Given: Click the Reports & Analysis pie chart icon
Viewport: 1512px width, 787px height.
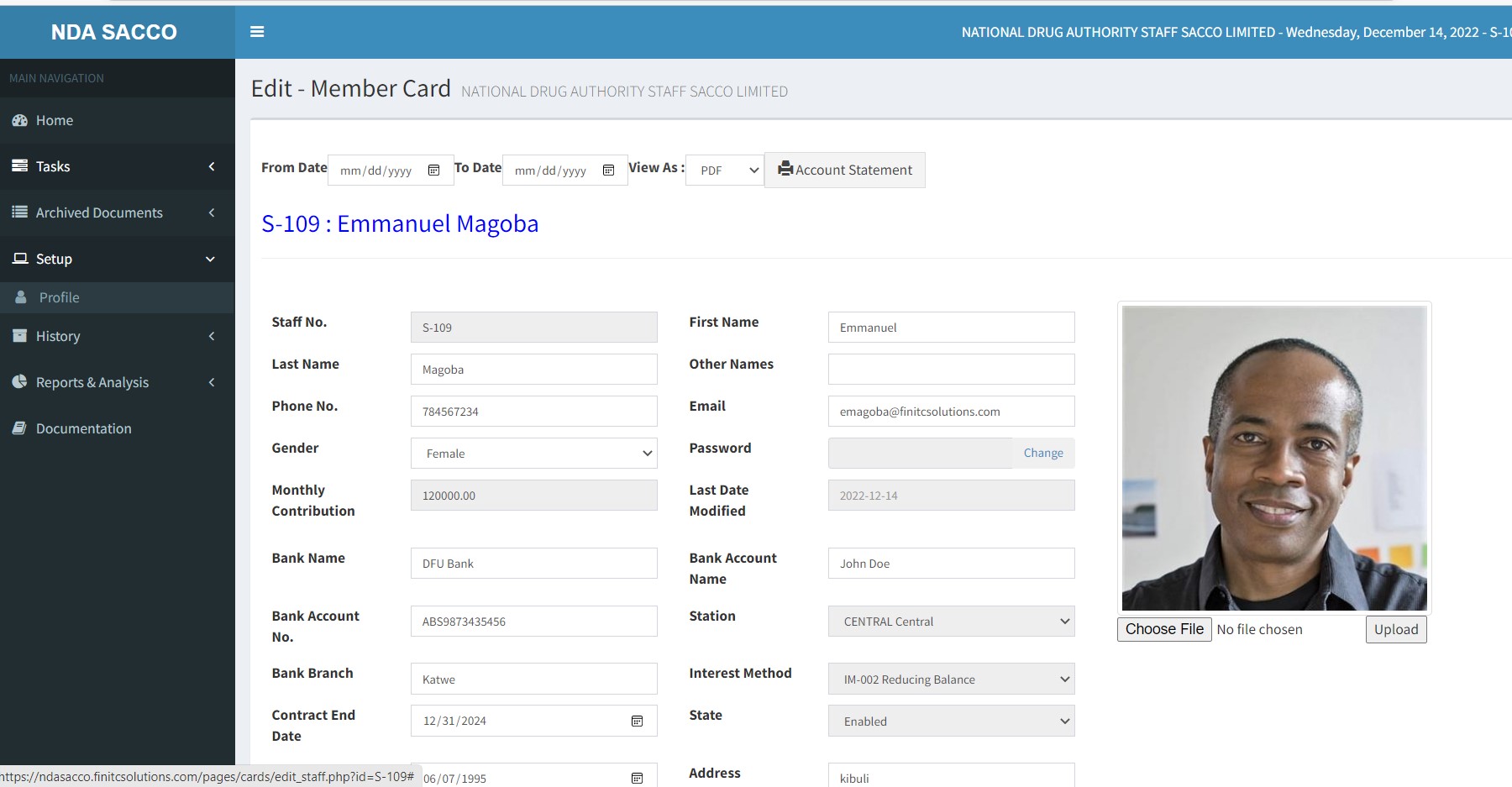Looking at the screenshot, I should tap(20, 382).
